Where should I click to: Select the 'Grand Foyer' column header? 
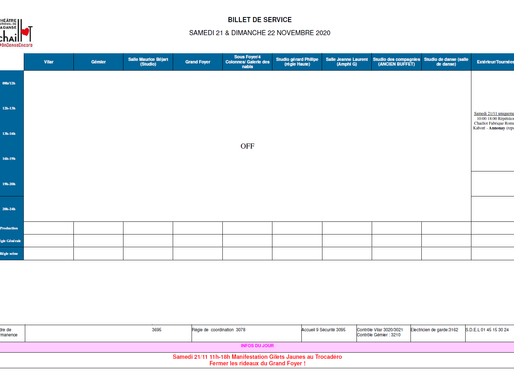tap(198, 62)
